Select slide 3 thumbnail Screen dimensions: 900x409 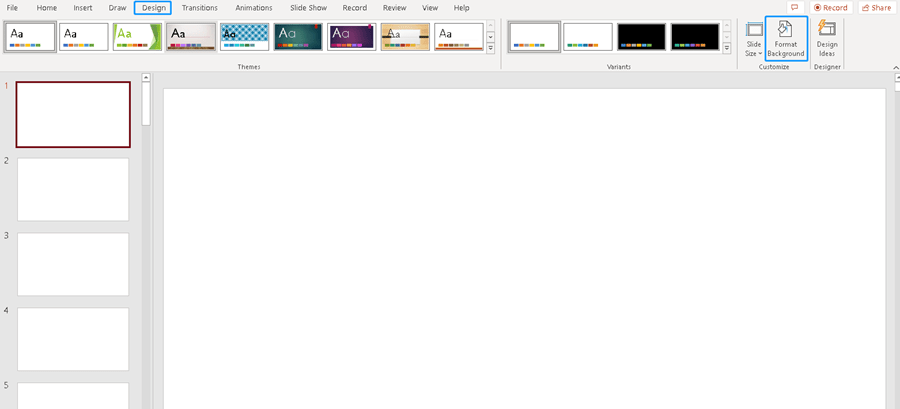(x=73, y=264)
